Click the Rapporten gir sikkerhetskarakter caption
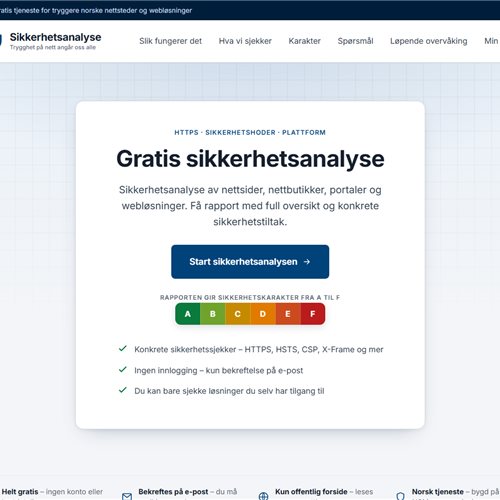This screenshot has width=500, height=500. [x=250, y=297]
